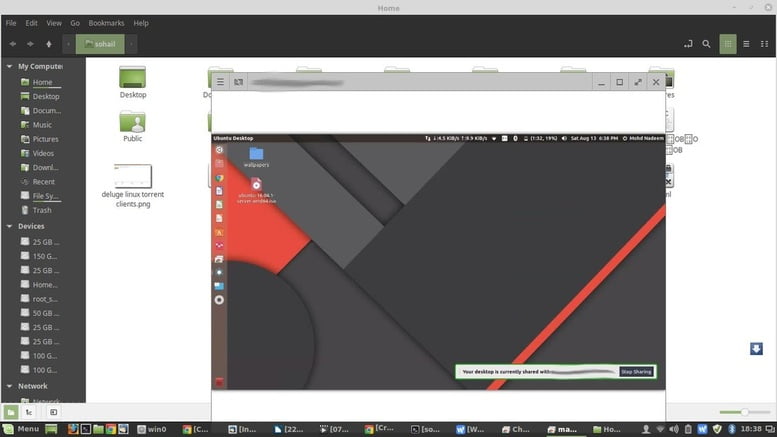The height and width of the screenshot is (437, 777).
Task: Switch to compact view
Action: (x=765, y=44)
